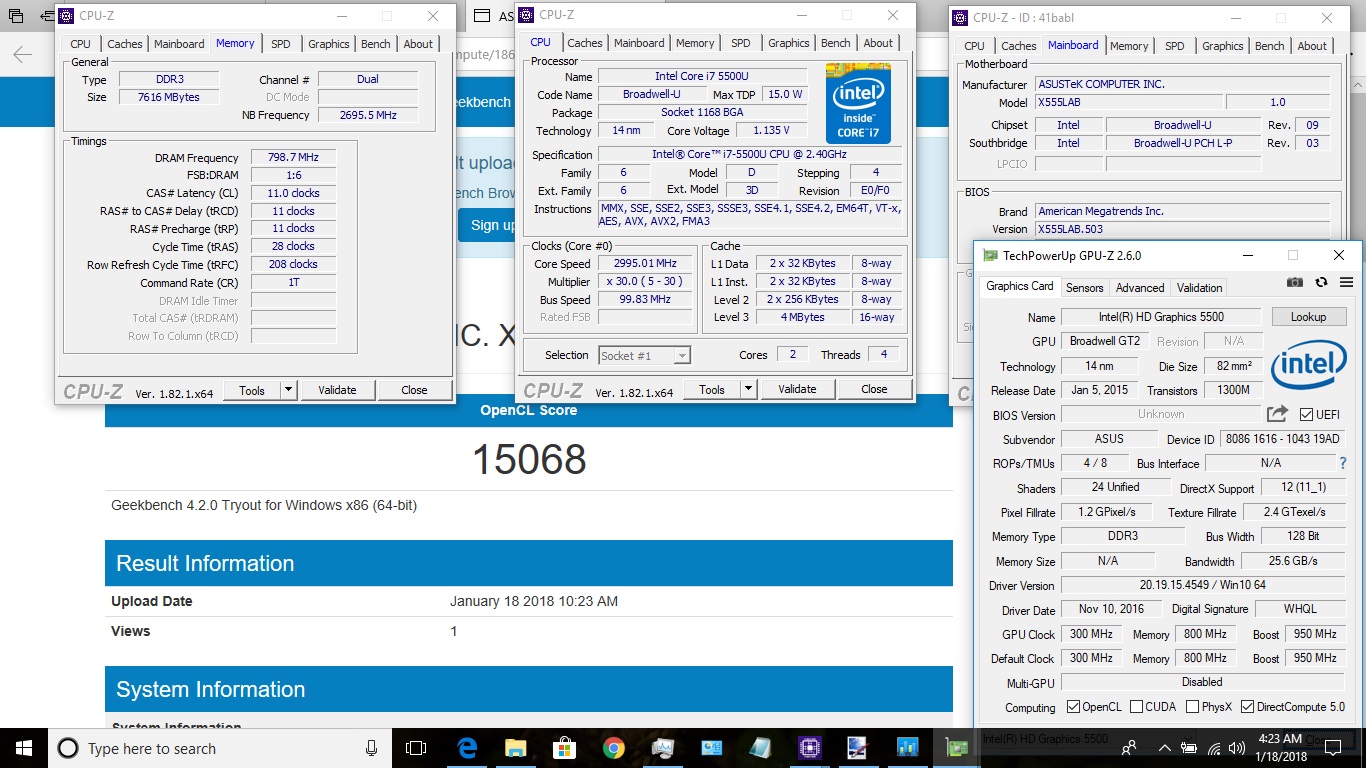The height and width of the screenshot is (768, 1366).
Task: Click Tools button in Memory CPU-Z window
Action: (252, 390)
